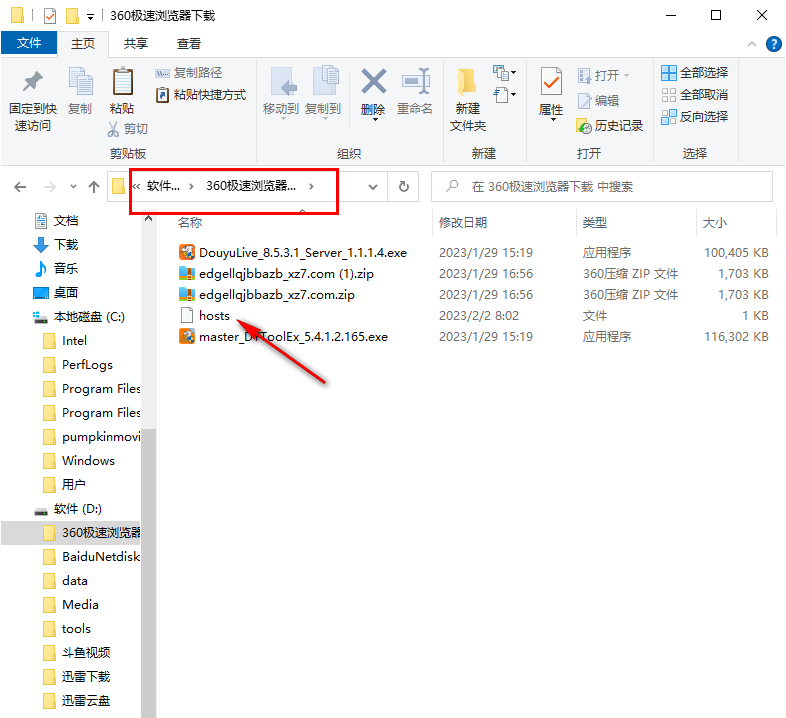Click navigation pane scroll up arrow
Image resolution: width=786 pixels, height=718 pixels.
point(148,219)
